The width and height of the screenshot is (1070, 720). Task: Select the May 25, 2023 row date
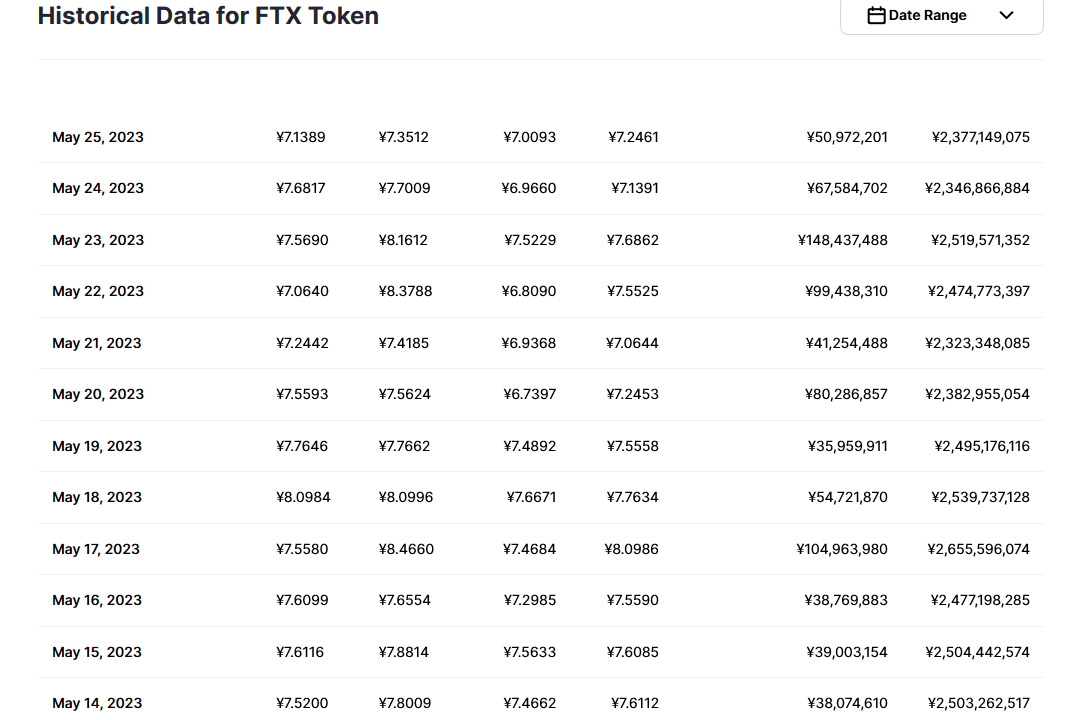click(98, 137)
